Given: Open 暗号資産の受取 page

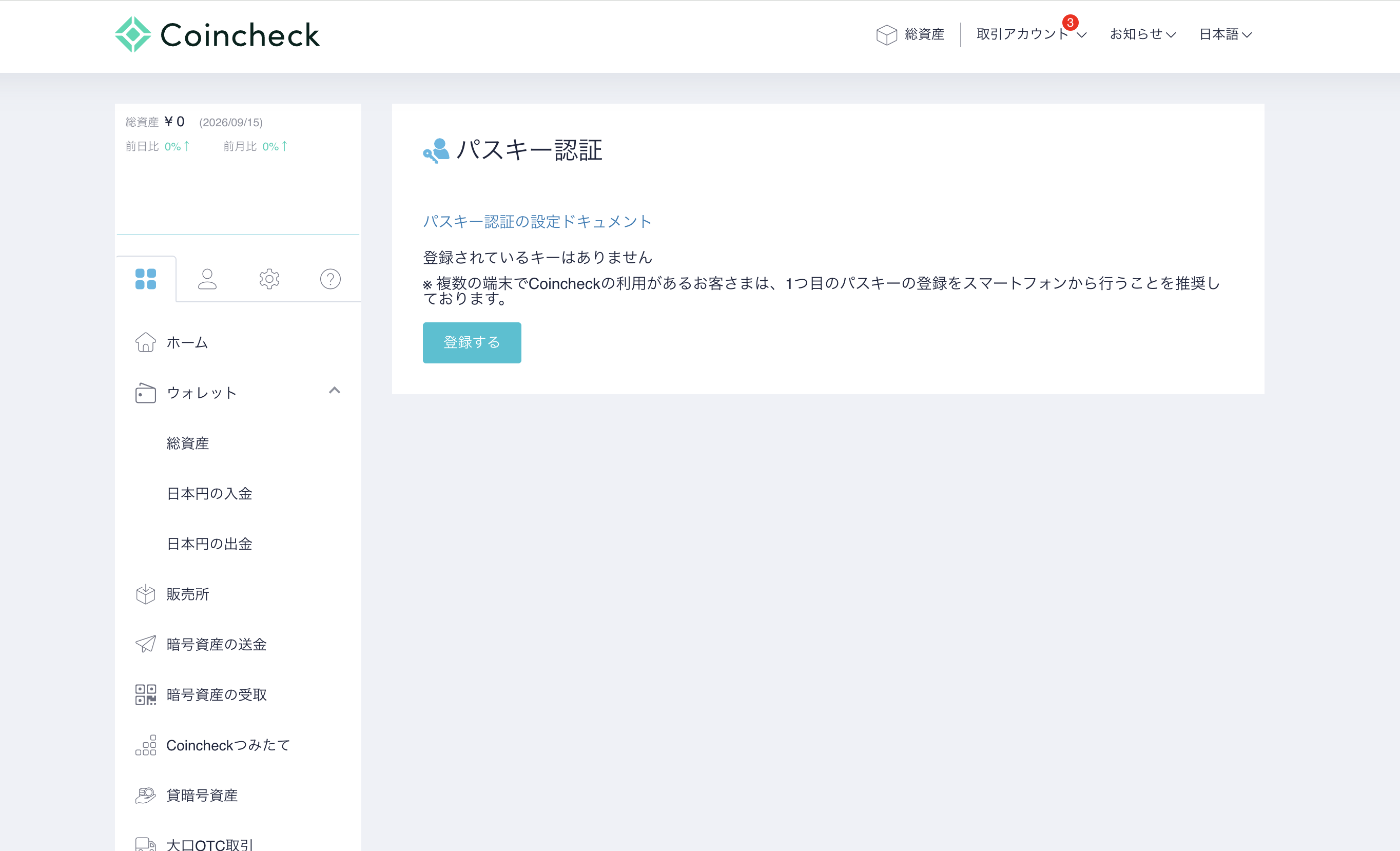Looking at the screenshot, I should click(x=217, y=695).
